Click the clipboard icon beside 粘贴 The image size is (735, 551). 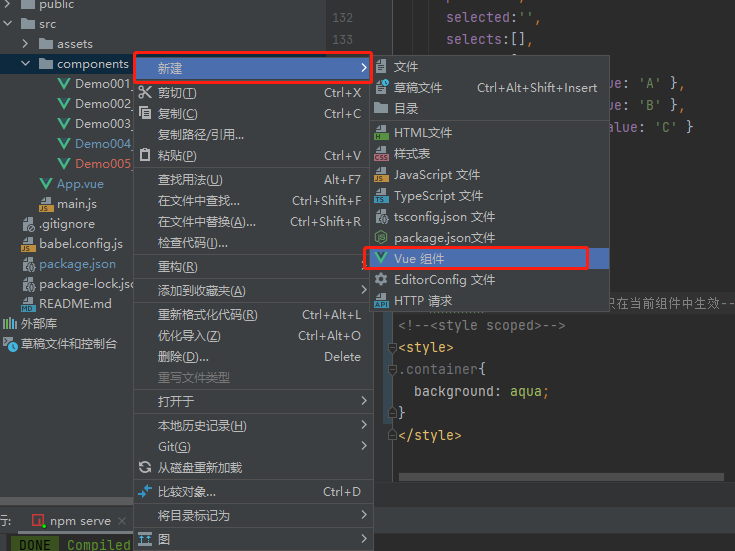145,155
